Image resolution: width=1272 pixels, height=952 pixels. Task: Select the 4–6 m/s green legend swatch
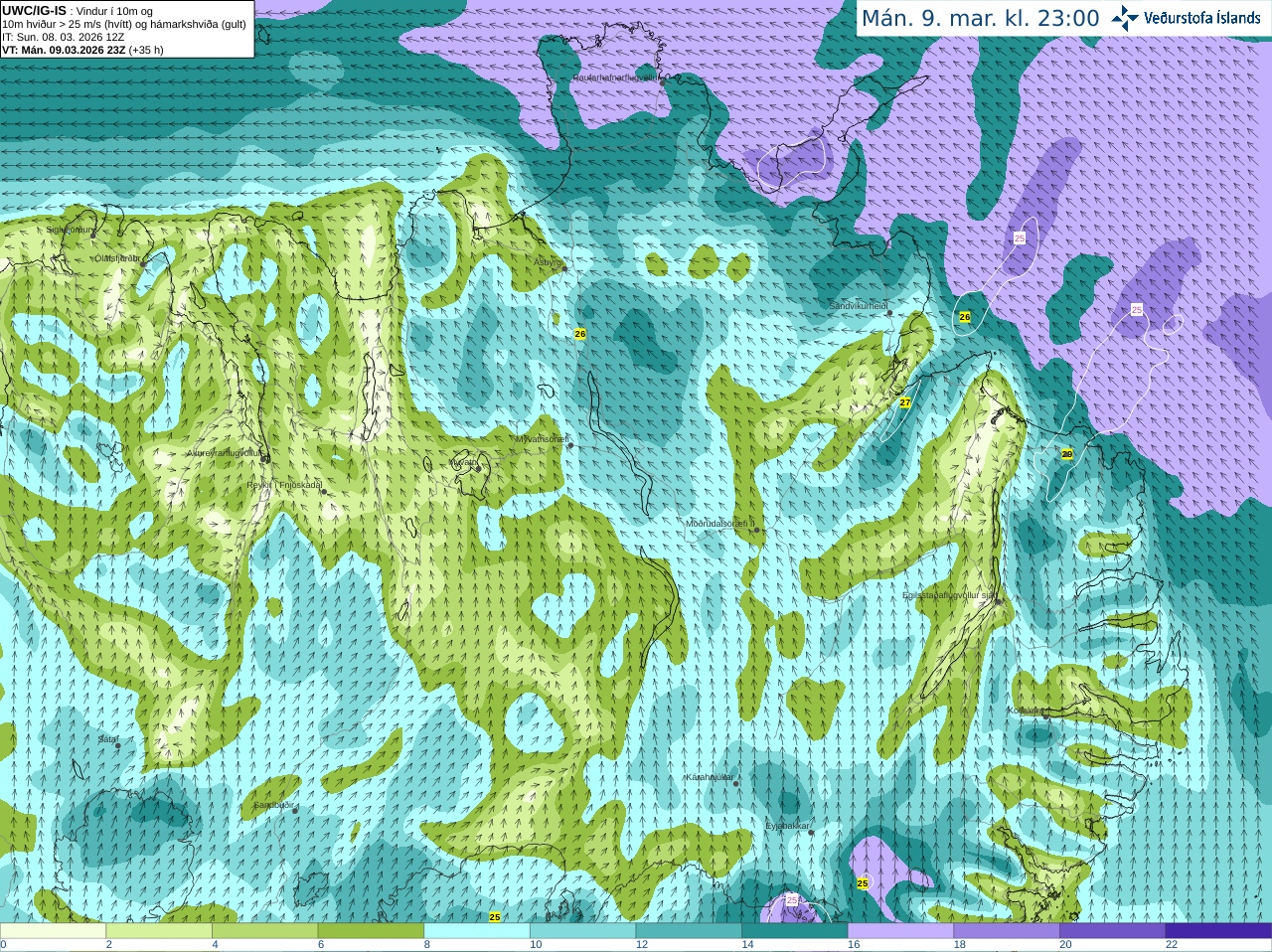(x=264, y=931)
